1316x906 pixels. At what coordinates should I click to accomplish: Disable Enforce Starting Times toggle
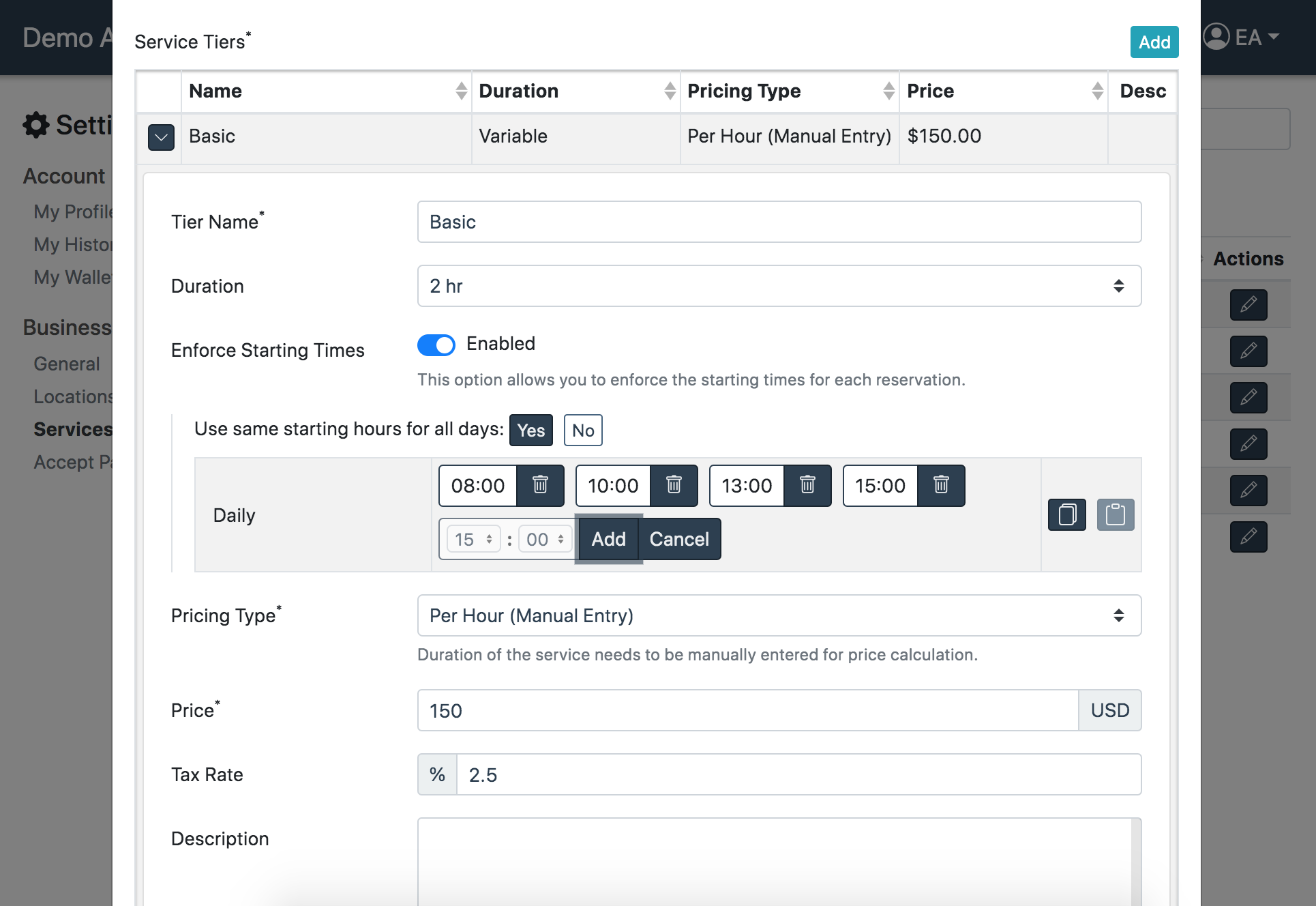[x=436, y=345]
